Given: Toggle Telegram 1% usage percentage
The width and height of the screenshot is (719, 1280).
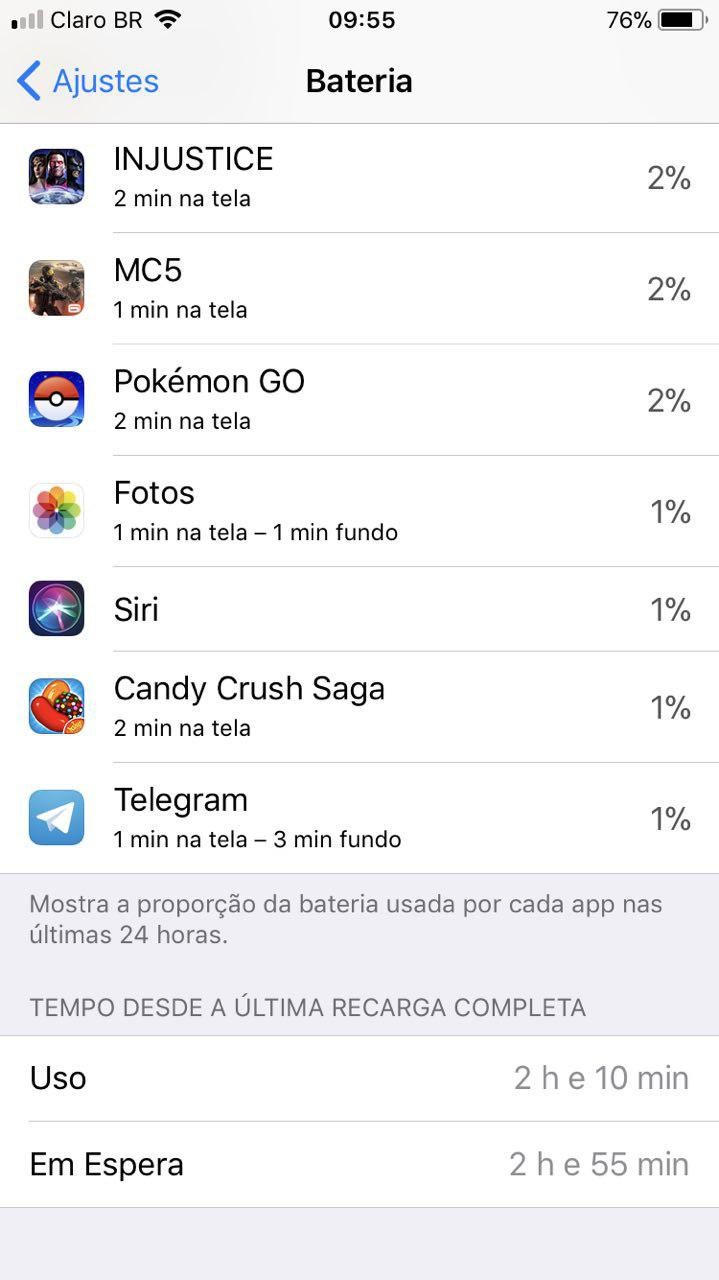Looking at the screenshot, I should (670, 818).
